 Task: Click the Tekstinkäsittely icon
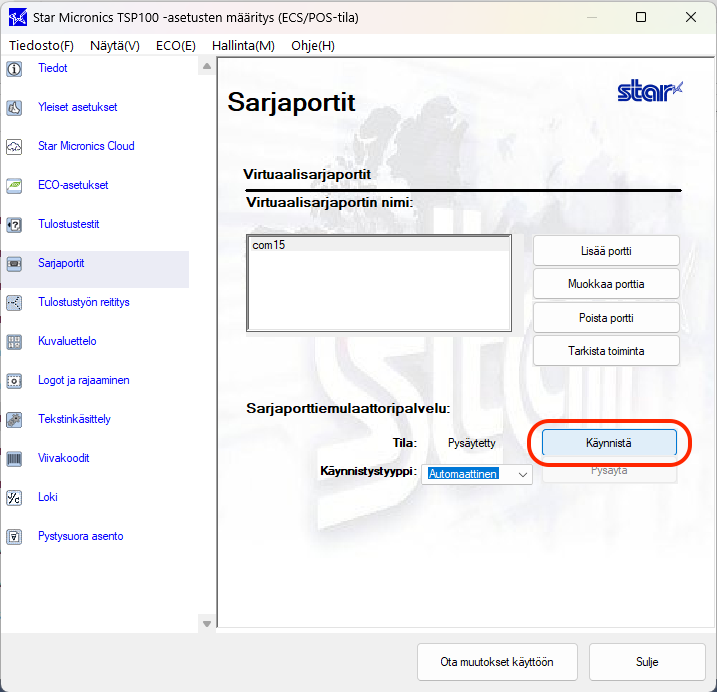[x=14, y=420]
